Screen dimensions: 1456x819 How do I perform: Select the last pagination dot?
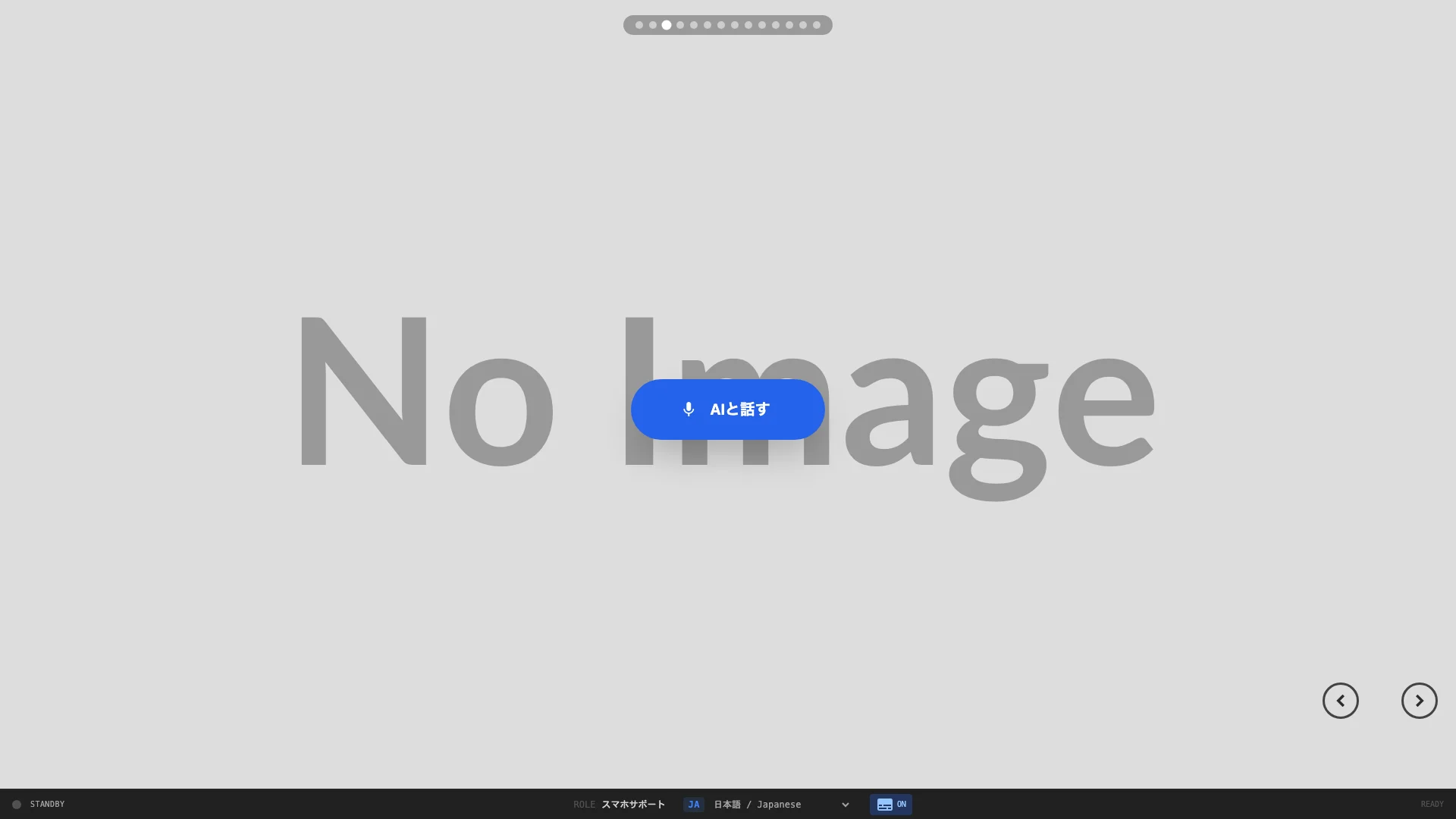(817, 25)
